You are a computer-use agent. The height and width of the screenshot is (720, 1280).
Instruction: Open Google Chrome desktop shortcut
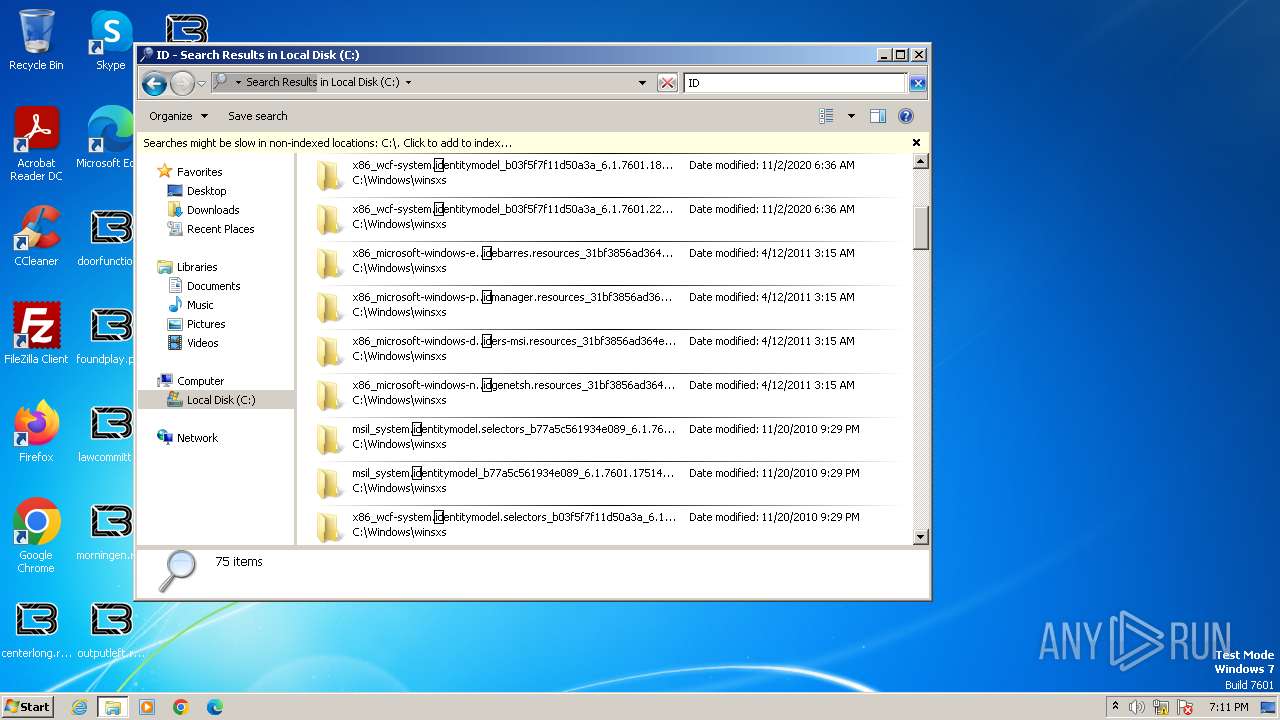(x=36, y=536)
